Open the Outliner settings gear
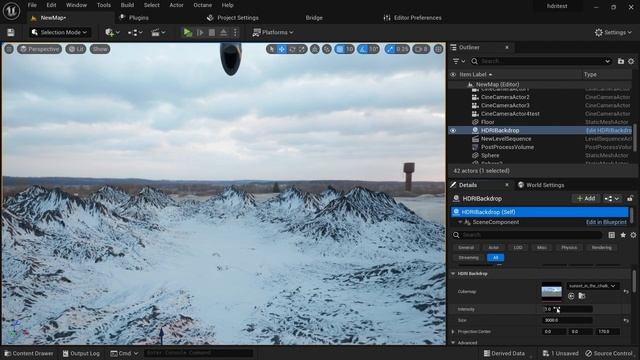The height and width of the screenshot is (360, 640). click(x=631, y=61)
